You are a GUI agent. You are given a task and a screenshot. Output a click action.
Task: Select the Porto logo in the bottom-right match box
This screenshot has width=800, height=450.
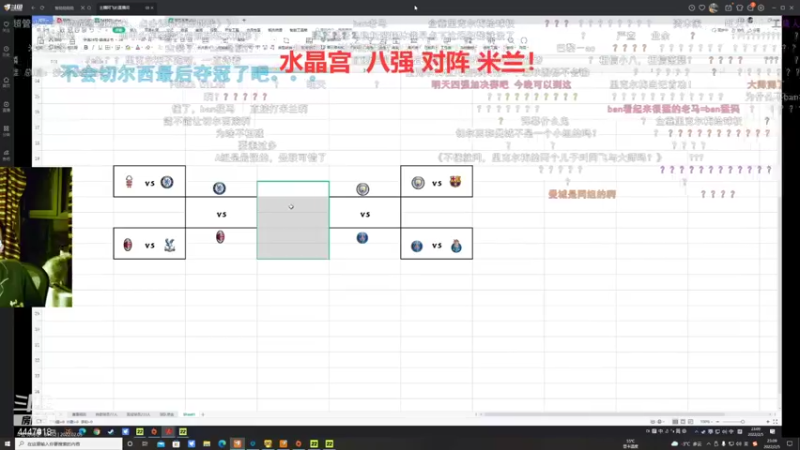456,246
